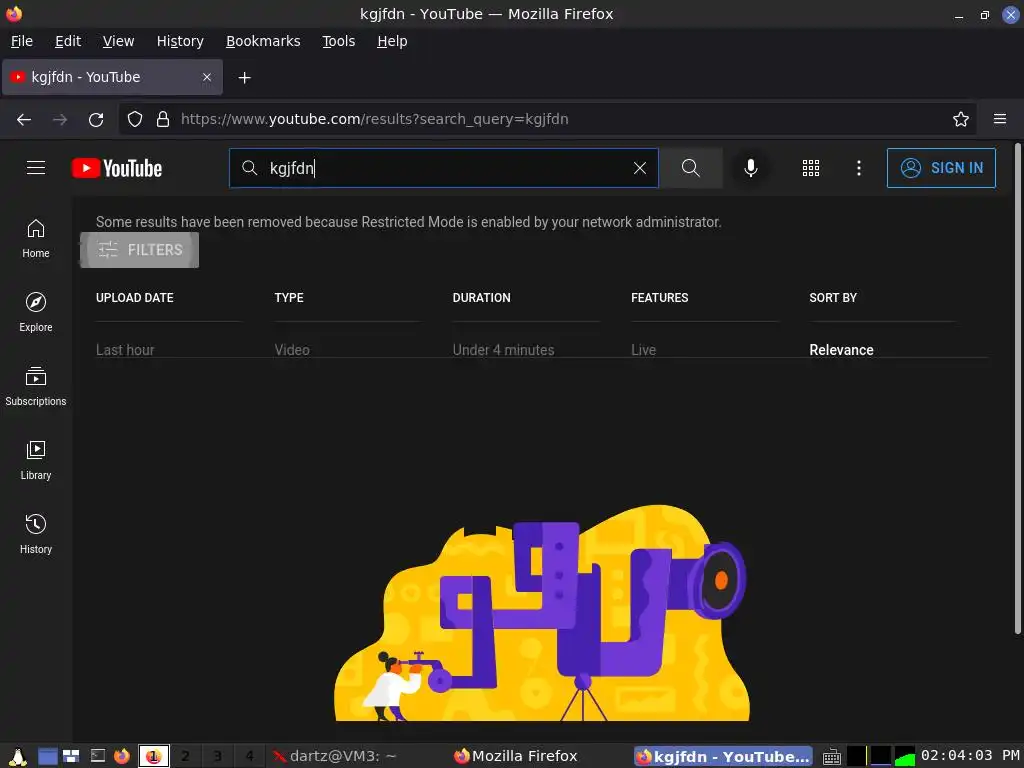
Task: Click the YouTube logo
Action: (117, 168)
